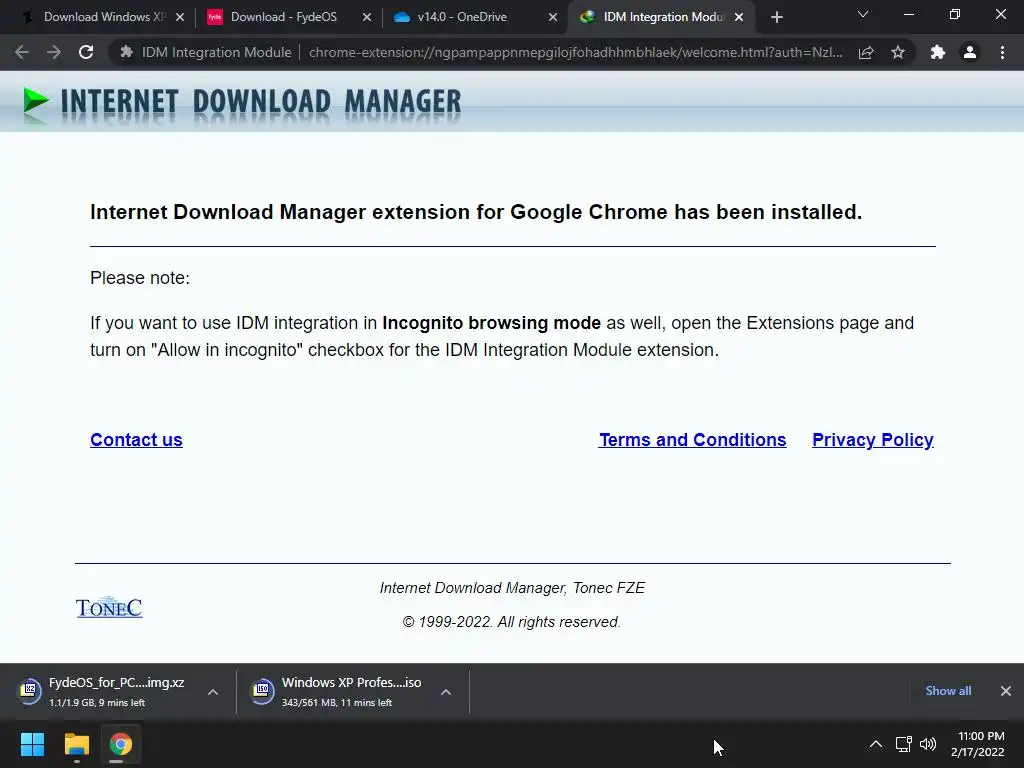Open the tab search dropdown
Image resolution: width=1024 pixels, height=768 pixels.
pos(863,14)
